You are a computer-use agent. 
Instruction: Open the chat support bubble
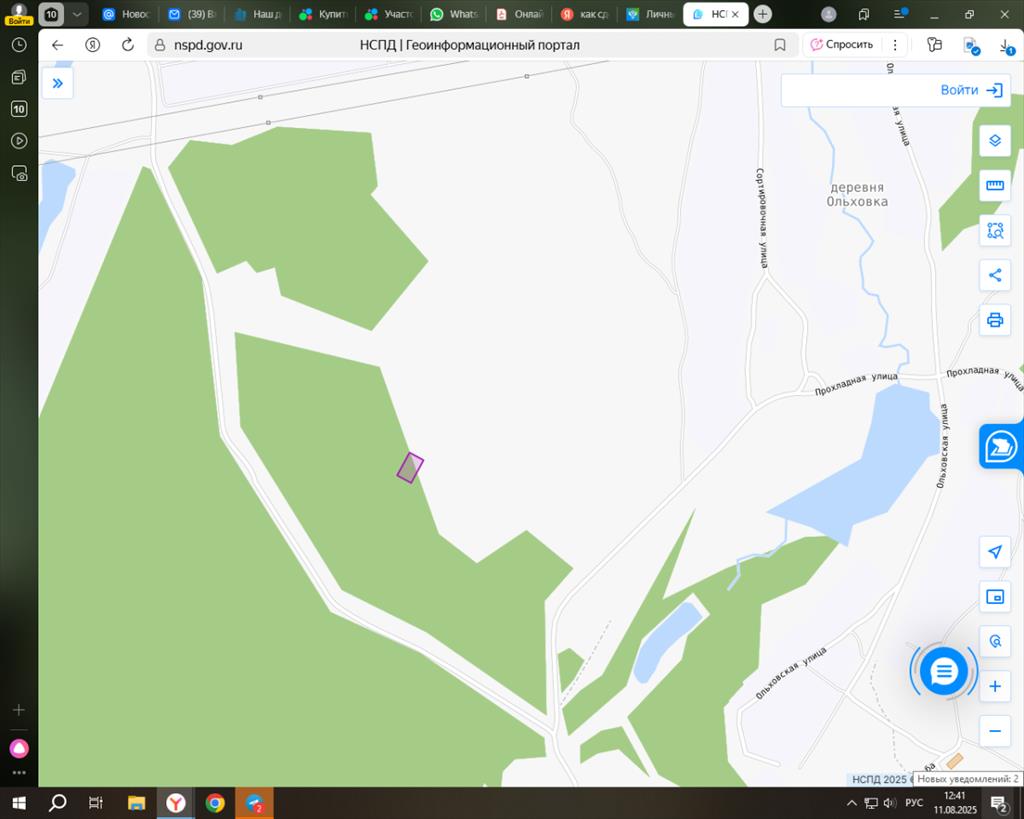943,671
